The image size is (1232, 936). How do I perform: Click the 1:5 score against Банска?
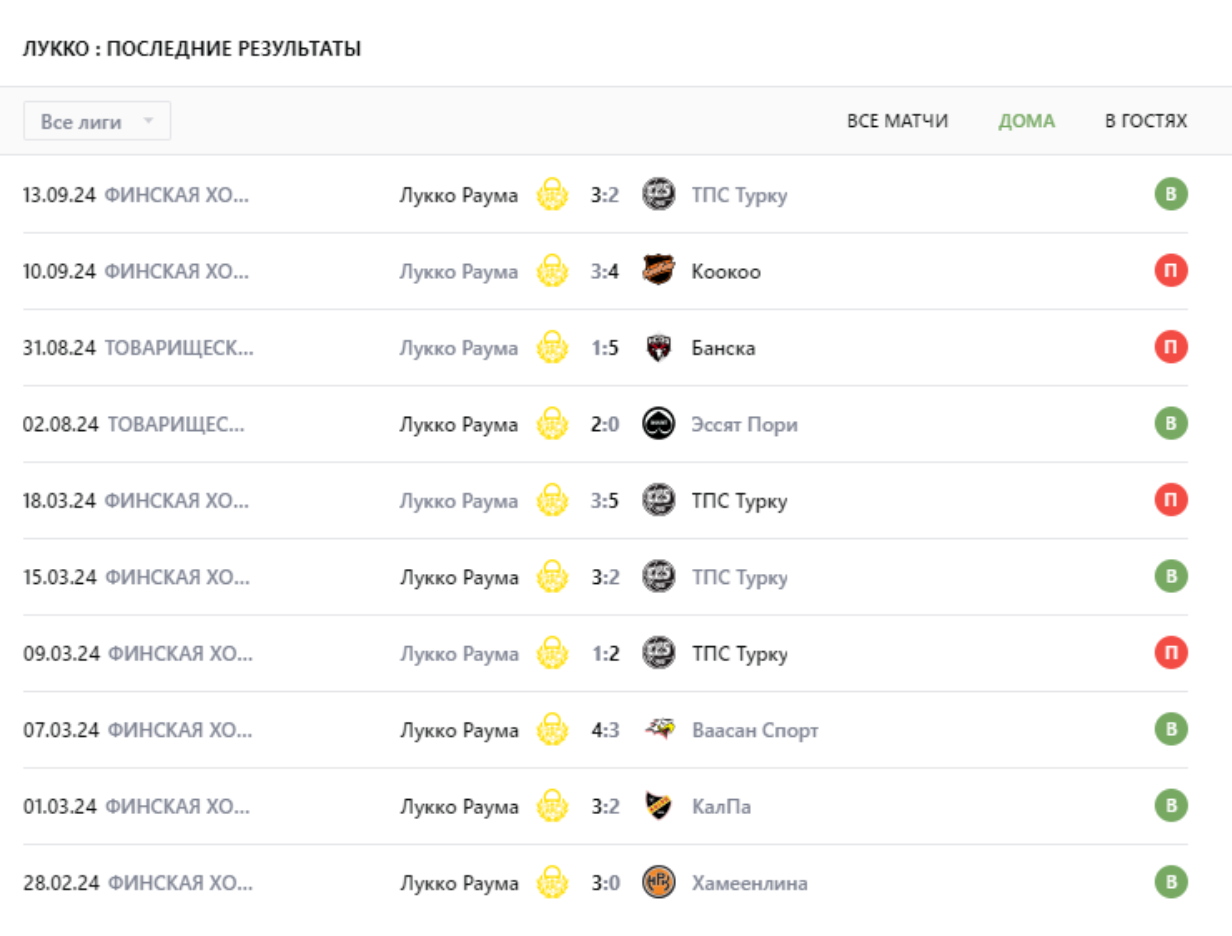point(605,348)
